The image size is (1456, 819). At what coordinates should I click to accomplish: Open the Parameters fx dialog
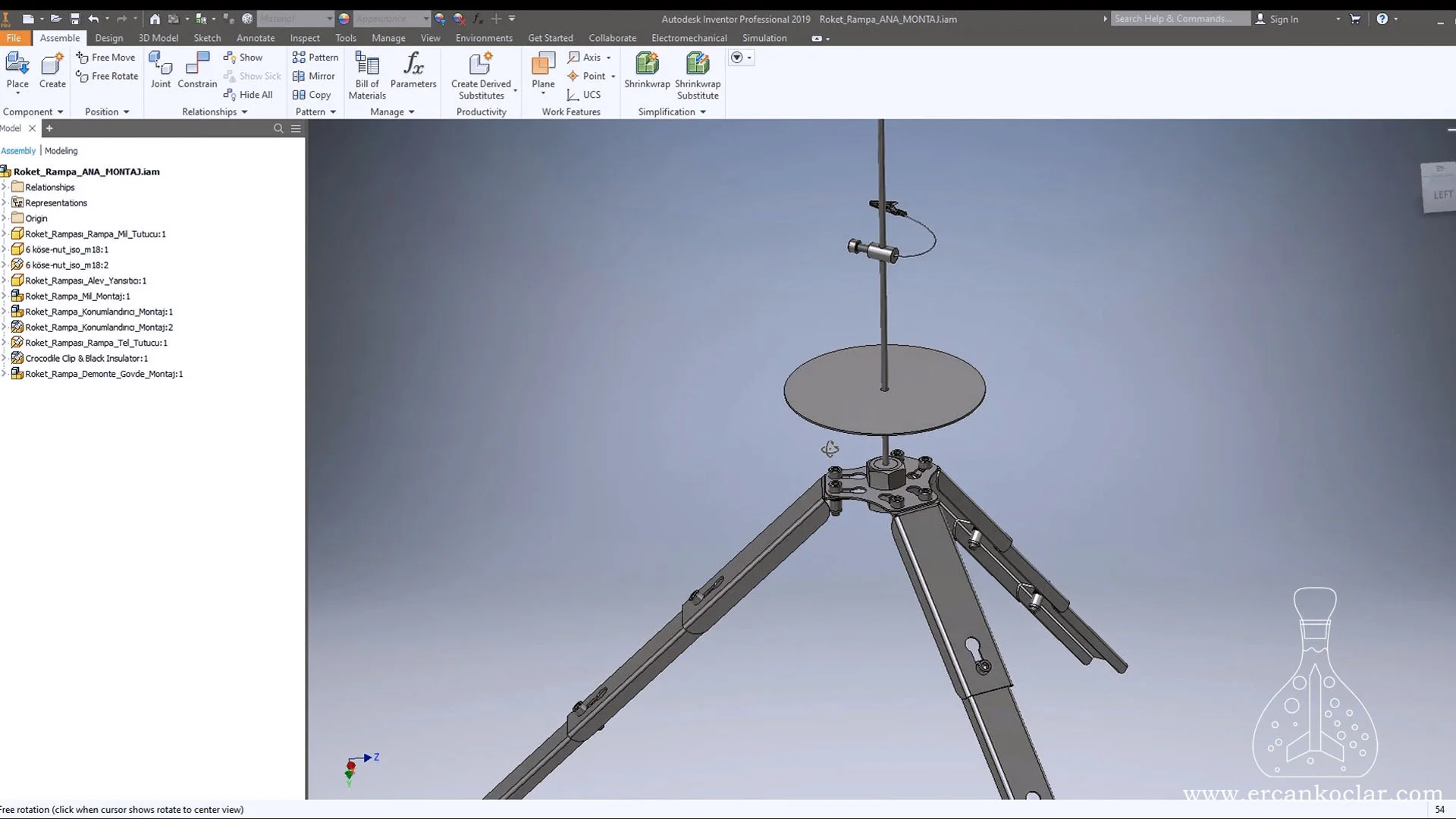click(413, 71)
